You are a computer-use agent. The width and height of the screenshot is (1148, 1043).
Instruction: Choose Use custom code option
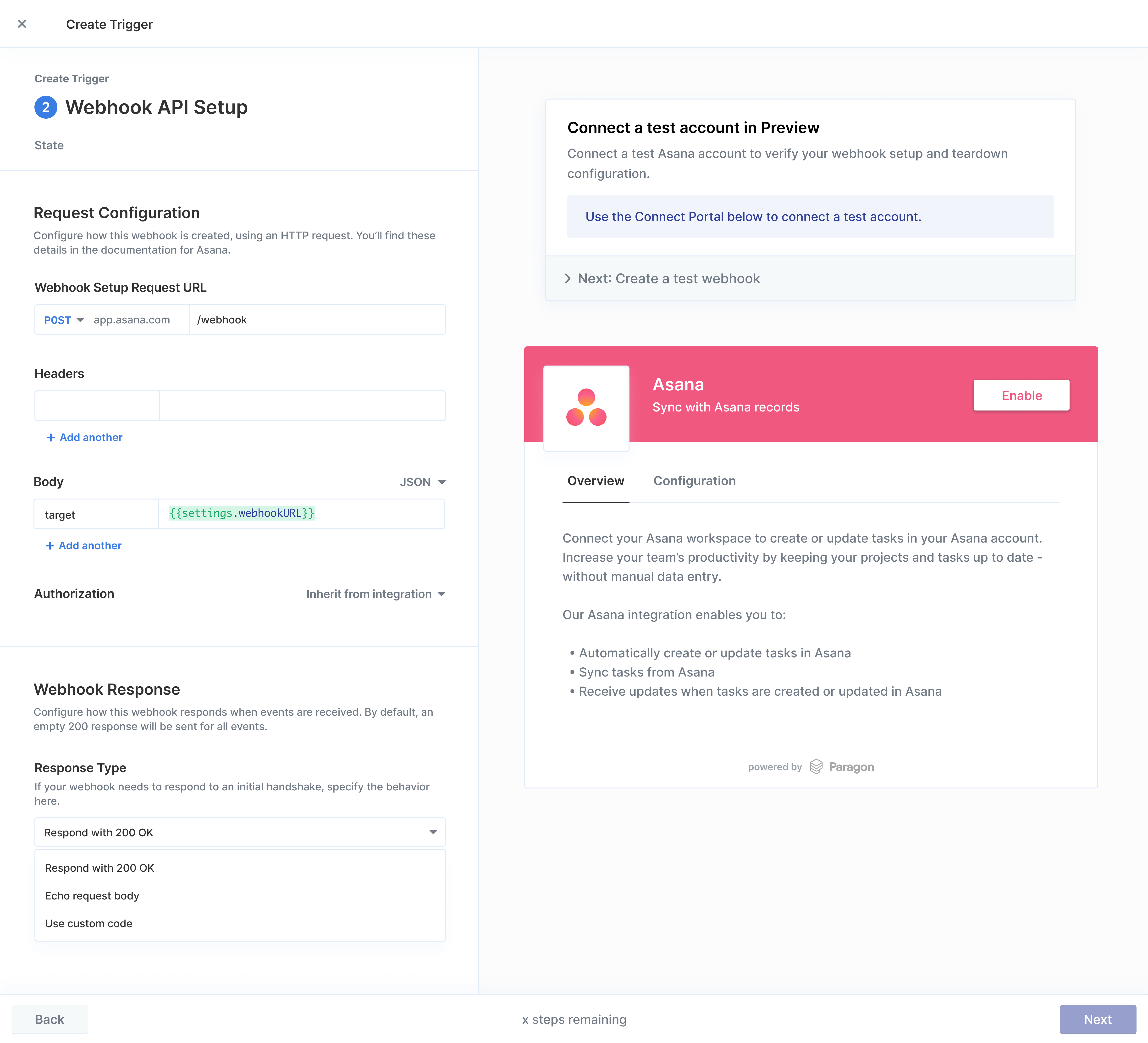(240, 923)
